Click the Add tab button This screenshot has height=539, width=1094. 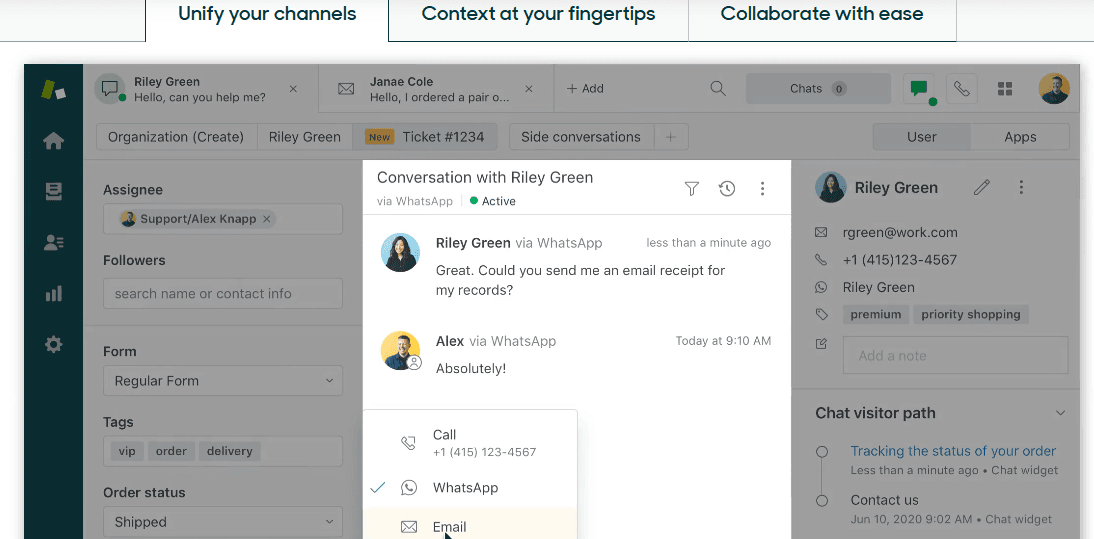tap(585, 89)
